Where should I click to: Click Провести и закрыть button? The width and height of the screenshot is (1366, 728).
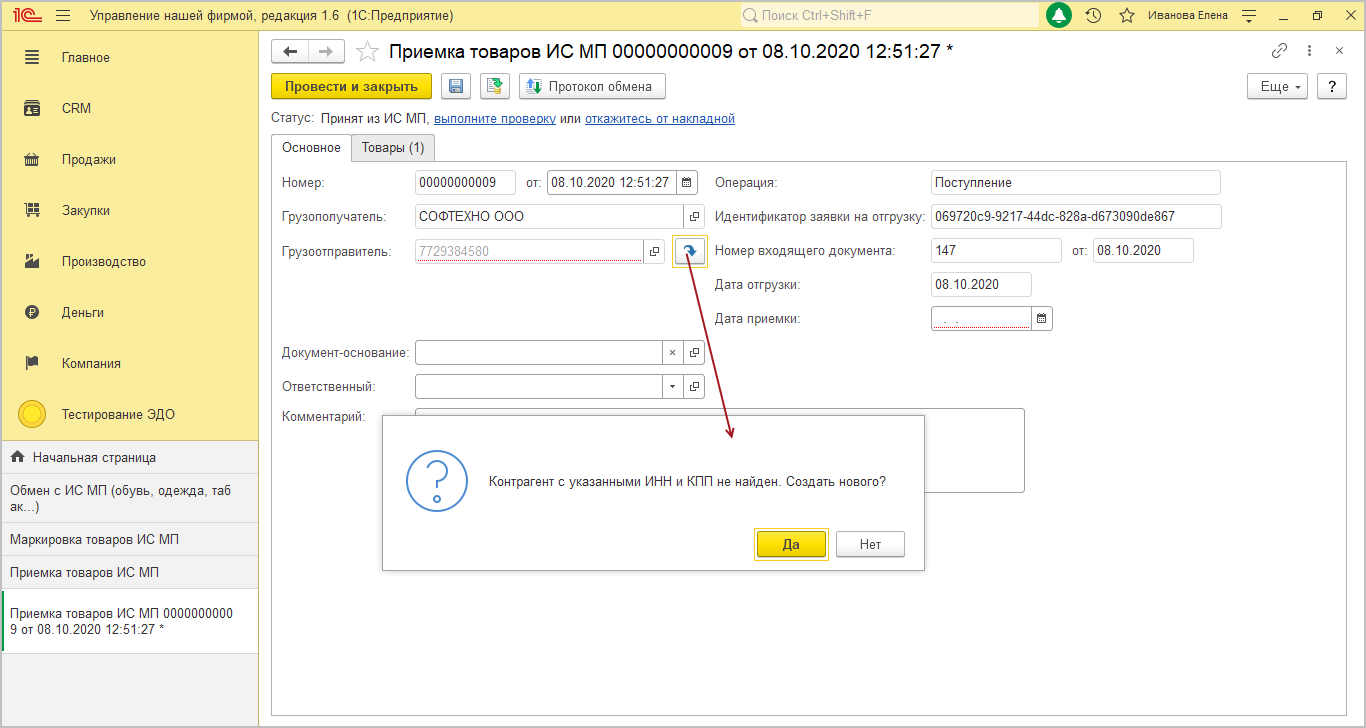click(351, 86)
